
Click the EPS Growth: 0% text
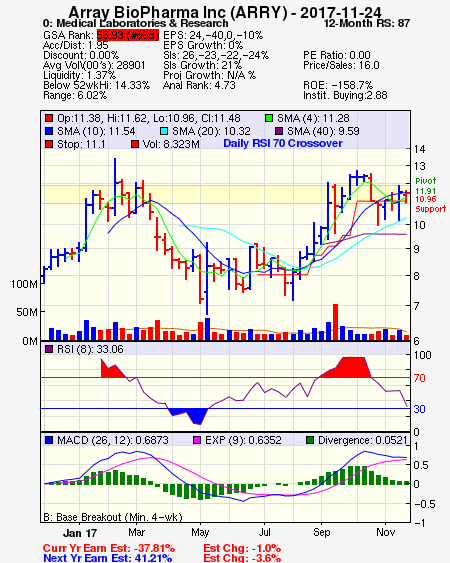click(x=203, y=45)
